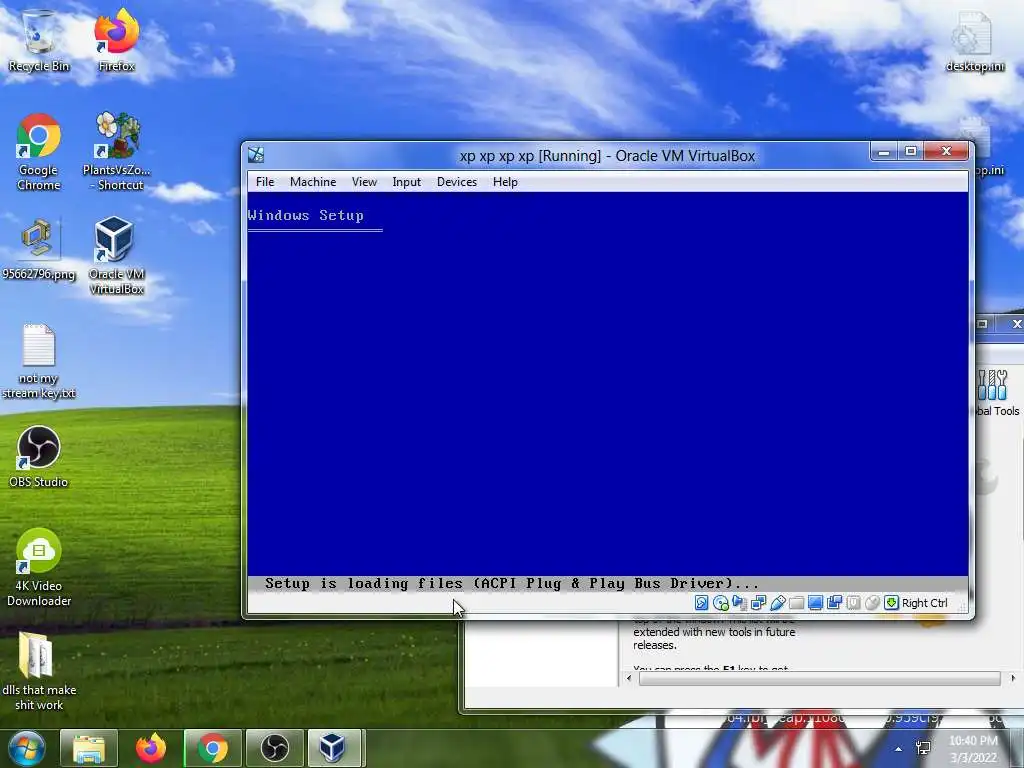The width and height of the screenshot is (1024, 768).
Task: Click the 'Setup is loading files' status line
Action: click(x=512, y=583)
